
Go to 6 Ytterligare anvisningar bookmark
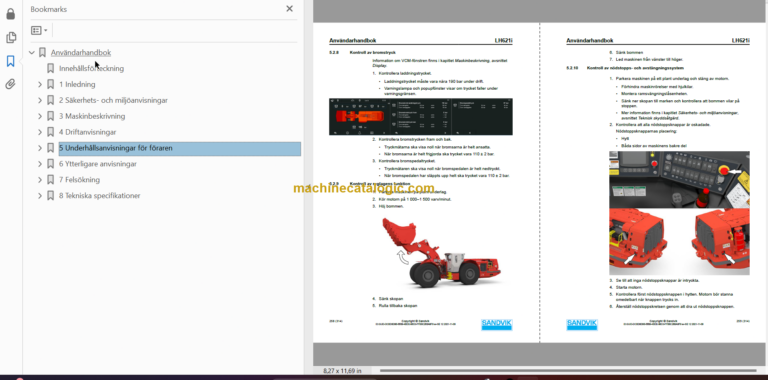(98, 164)
